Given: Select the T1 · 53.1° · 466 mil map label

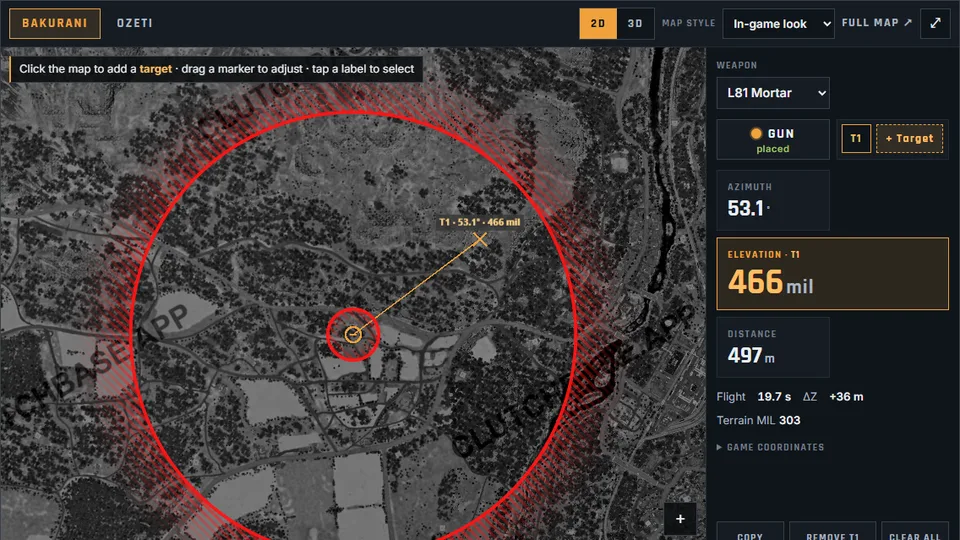Looking at the screenshot, I should (479, 222).
